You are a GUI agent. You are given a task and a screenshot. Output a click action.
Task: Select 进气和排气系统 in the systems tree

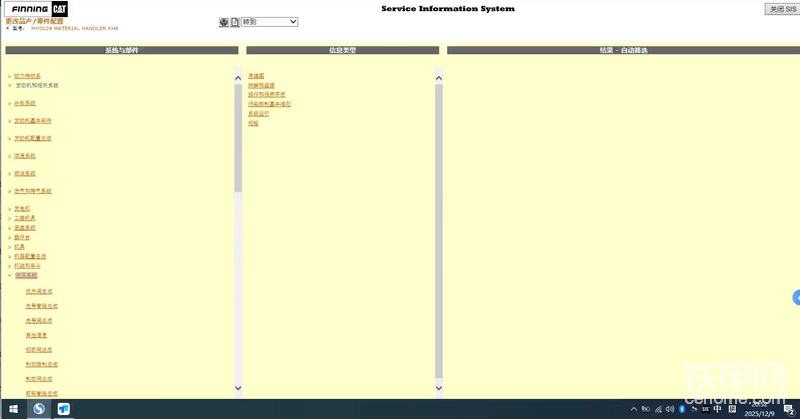click(32, 191)
